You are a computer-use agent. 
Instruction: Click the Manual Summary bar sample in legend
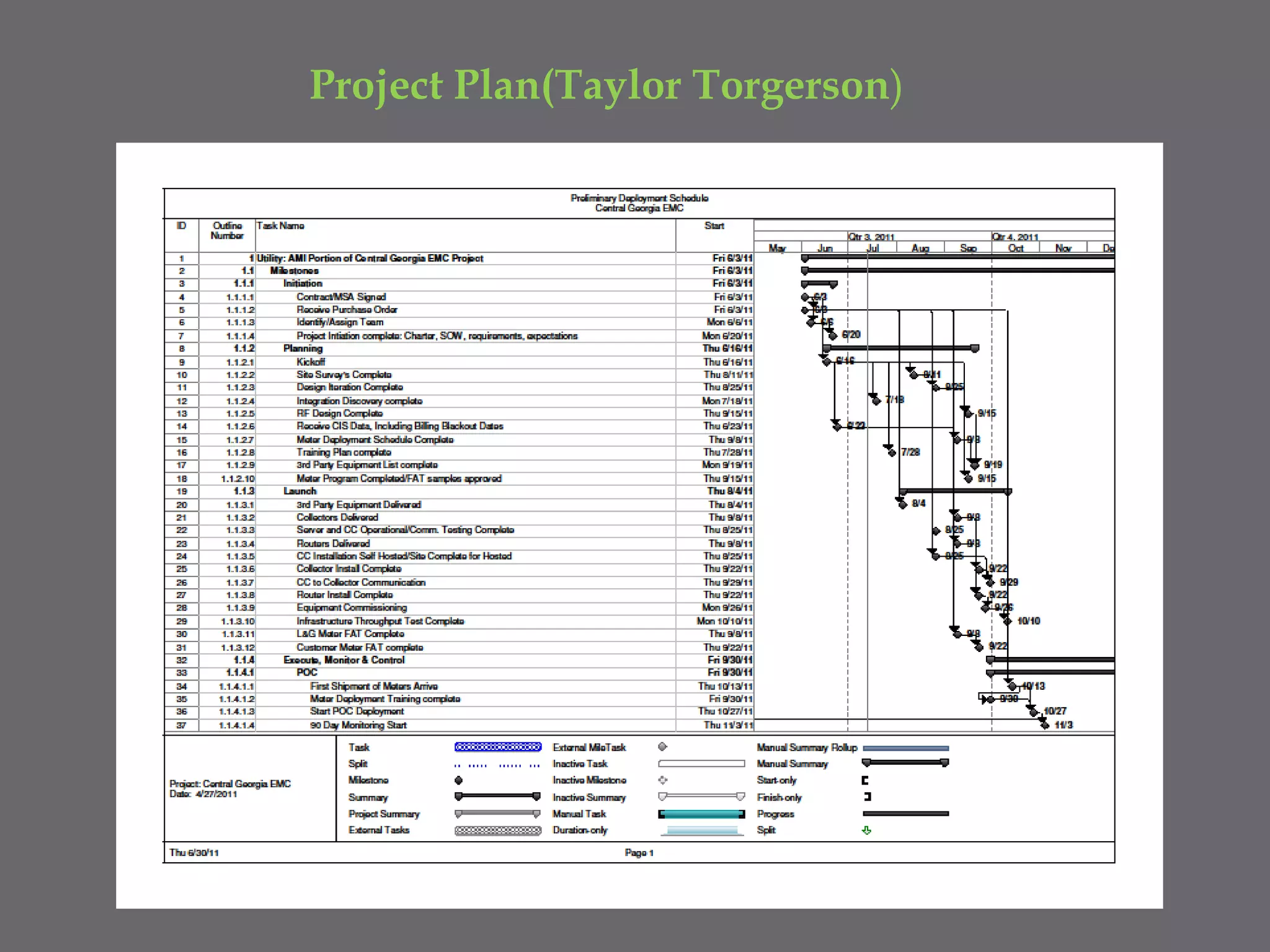(x=906, y=763)
